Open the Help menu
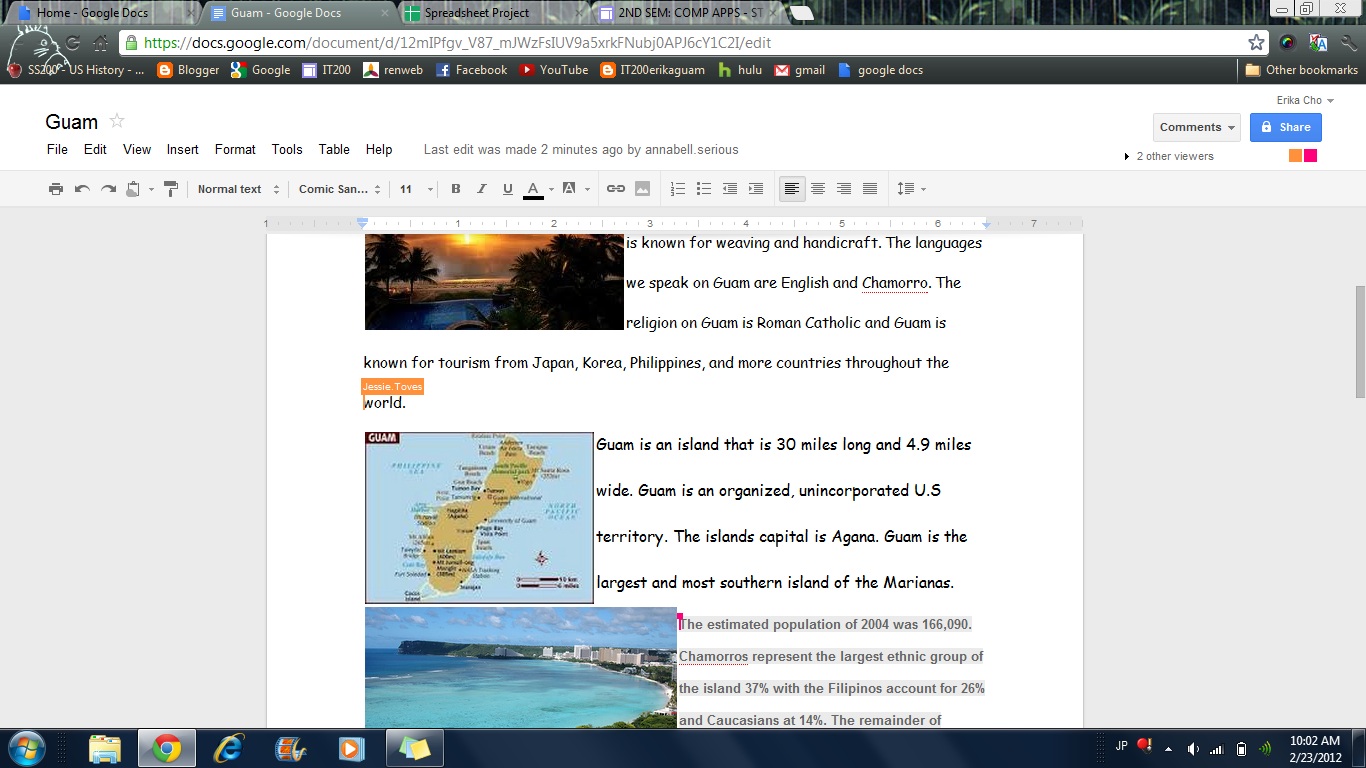1366x768 pixels. 379,149
